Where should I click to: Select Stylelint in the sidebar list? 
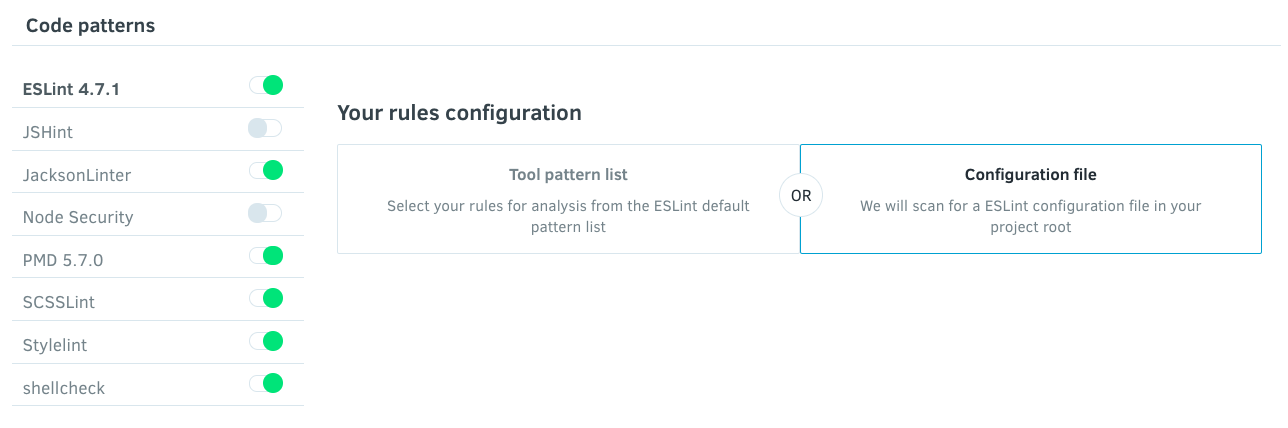[x=55, y=345]
